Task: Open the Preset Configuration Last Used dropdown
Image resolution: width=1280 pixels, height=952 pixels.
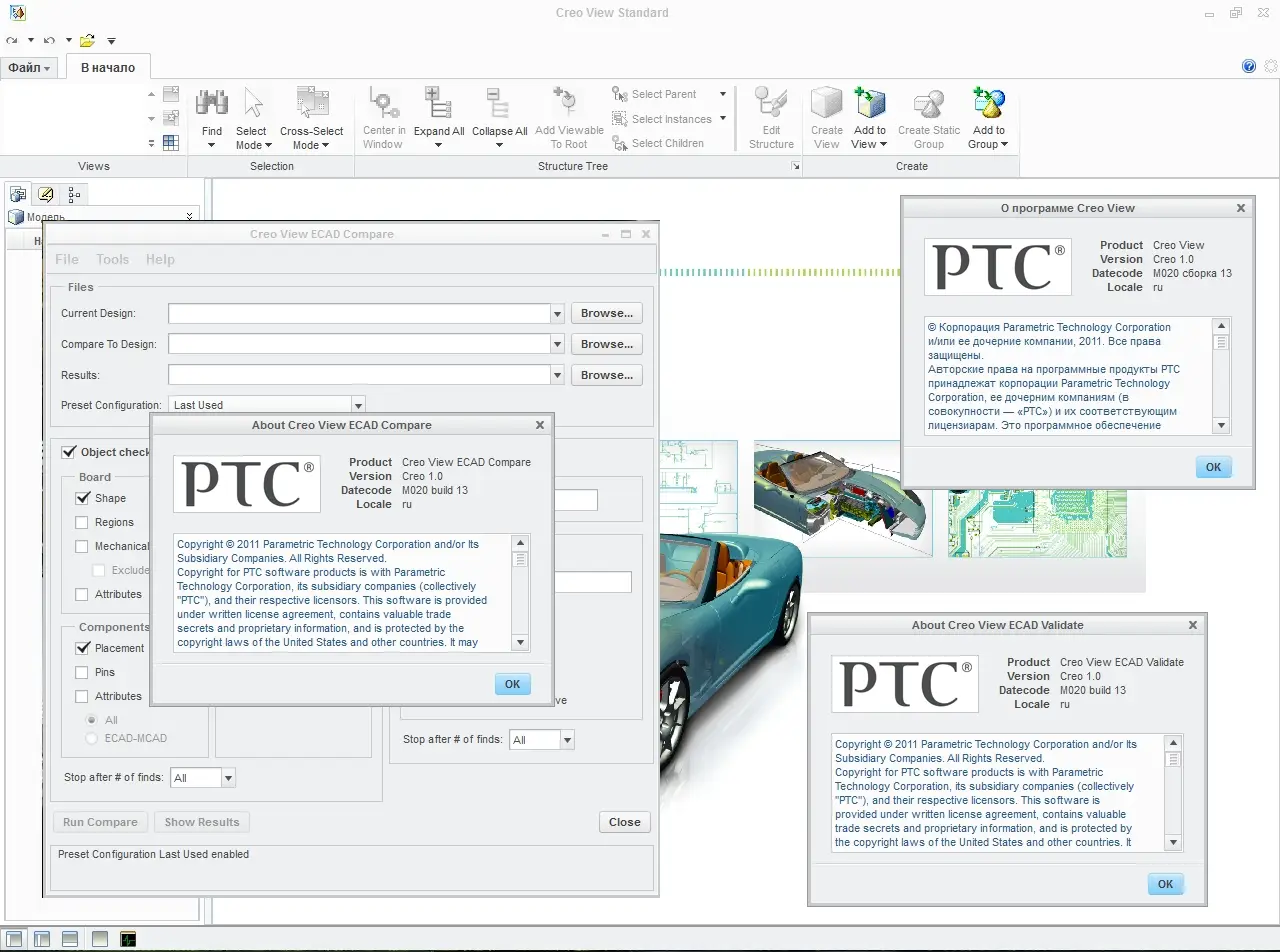Action: coord(358,405)
